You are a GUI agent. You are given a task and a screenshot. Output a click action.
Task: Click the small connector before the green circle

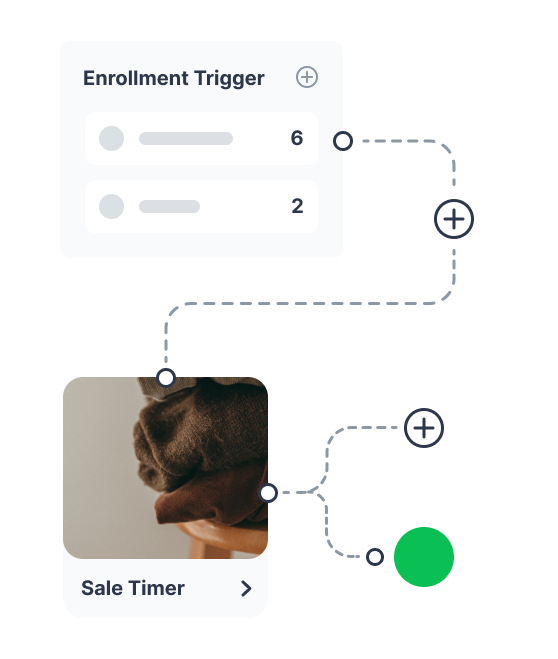pyautogui.click(x=375, y=557)
